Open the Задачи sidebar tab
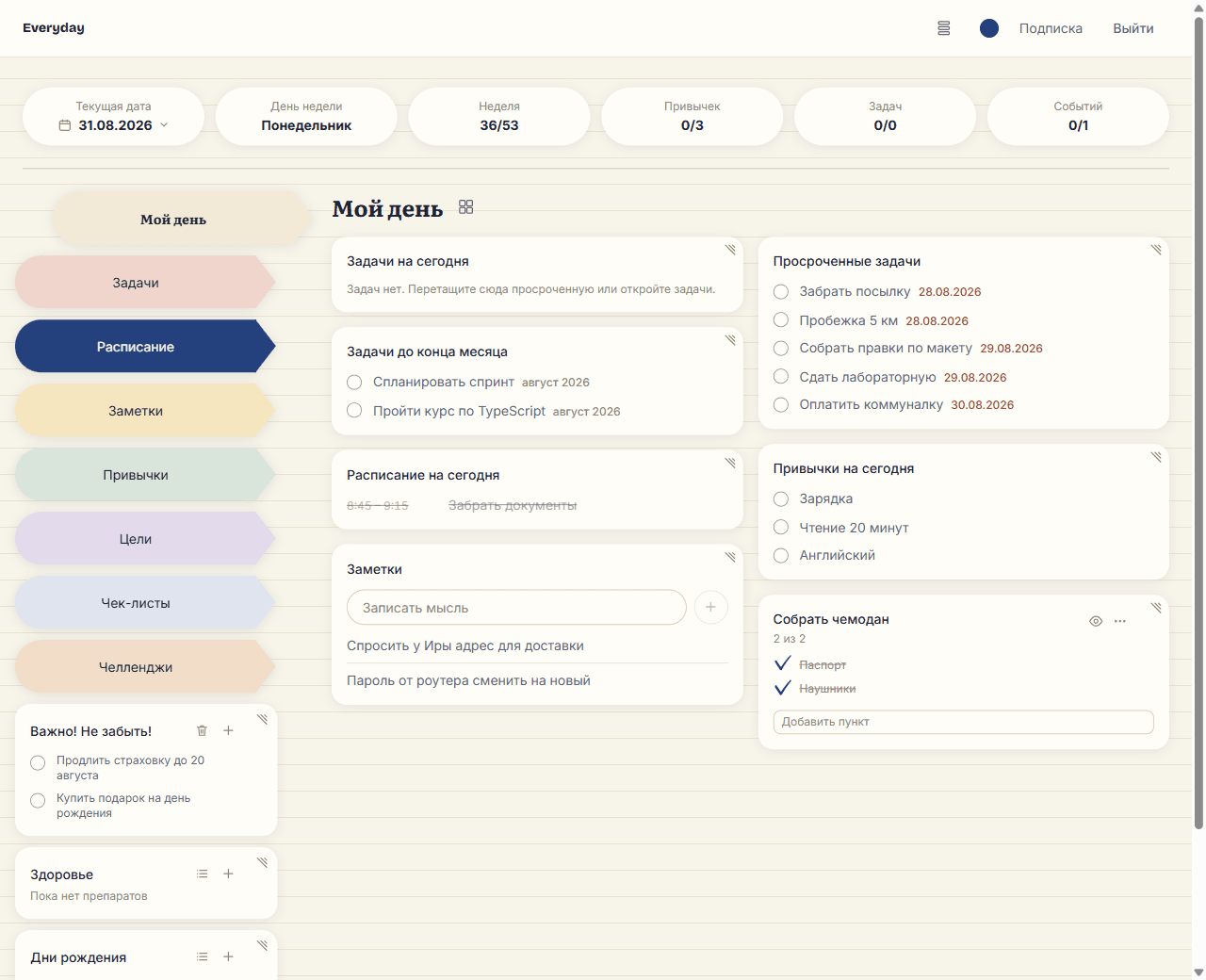The height and width of the screenshot is (980, 1206). pyautogui.click(x=145, y=282)
